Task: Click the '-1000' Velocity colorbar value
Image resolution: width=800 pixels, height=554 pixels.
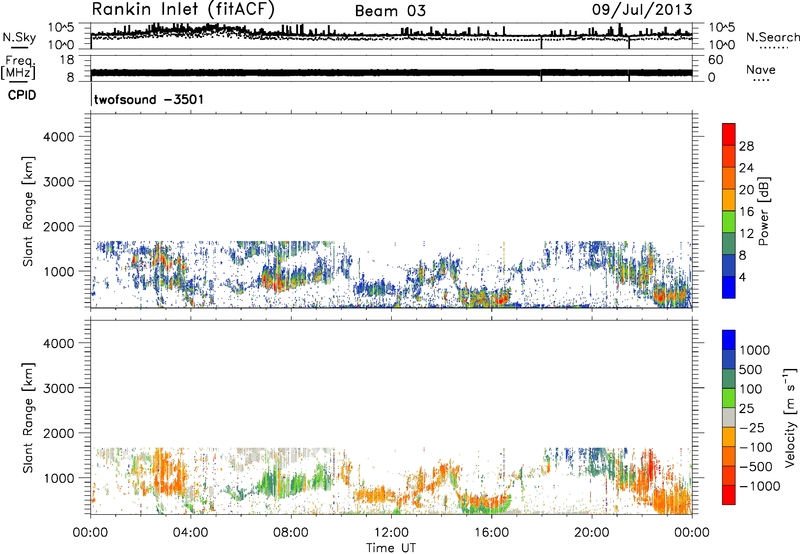Action: [760, 486]
